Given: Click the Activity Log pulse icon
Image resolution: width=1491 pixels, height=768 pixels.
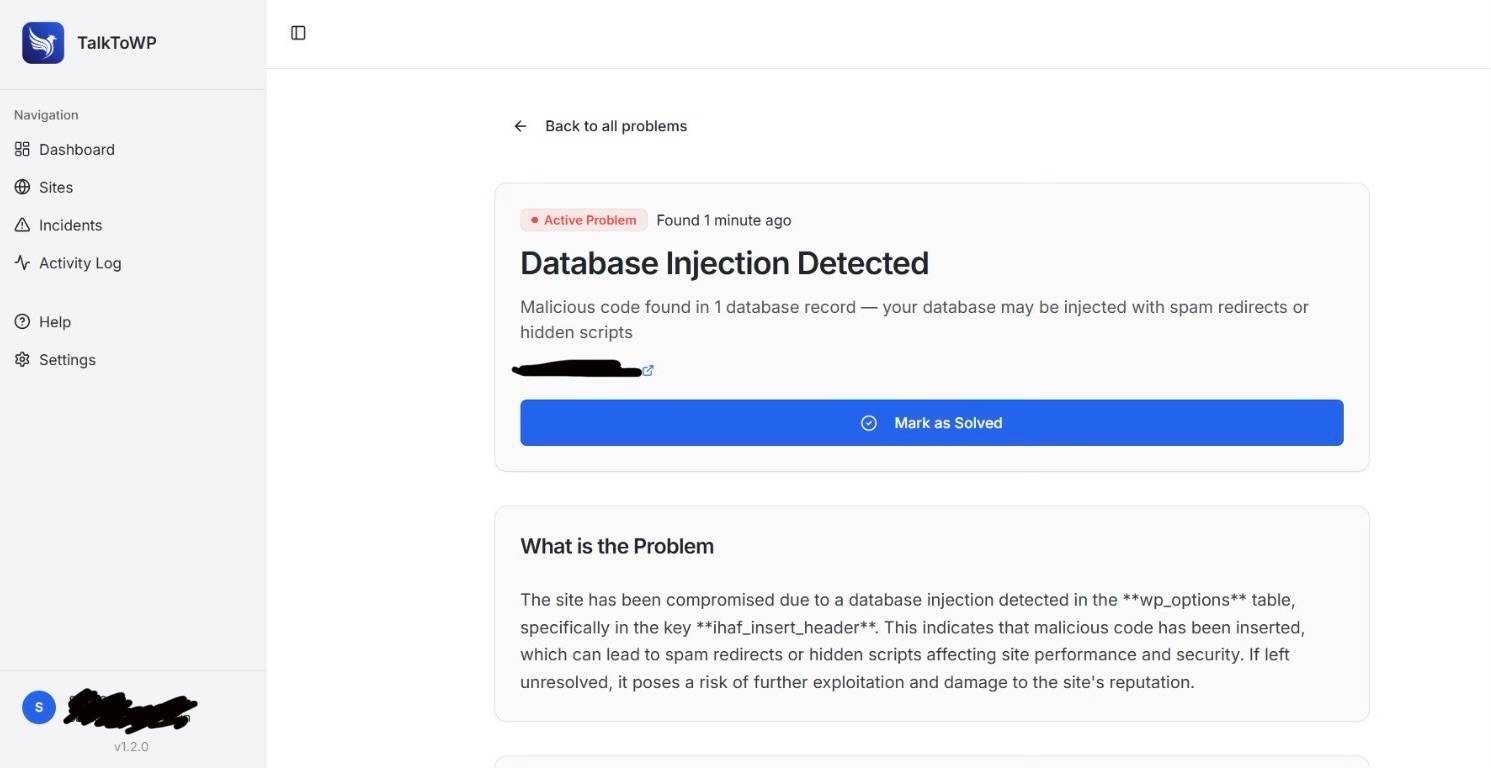Looking at the screenshot, I should 22,263.
